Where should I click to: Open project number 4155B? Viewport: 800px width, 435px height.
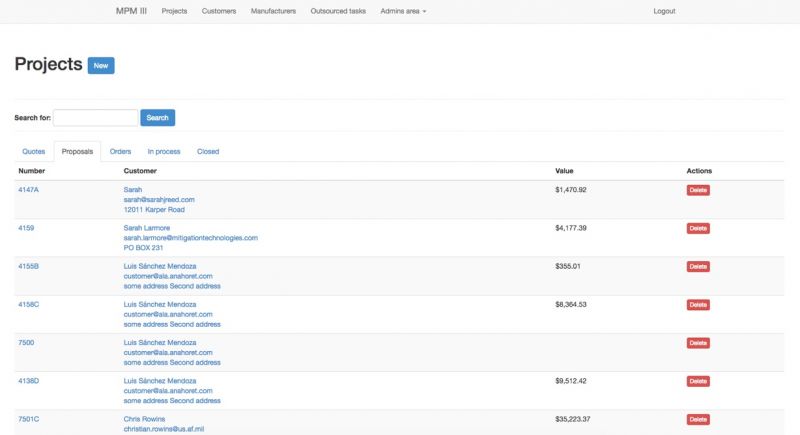[29, 266]
